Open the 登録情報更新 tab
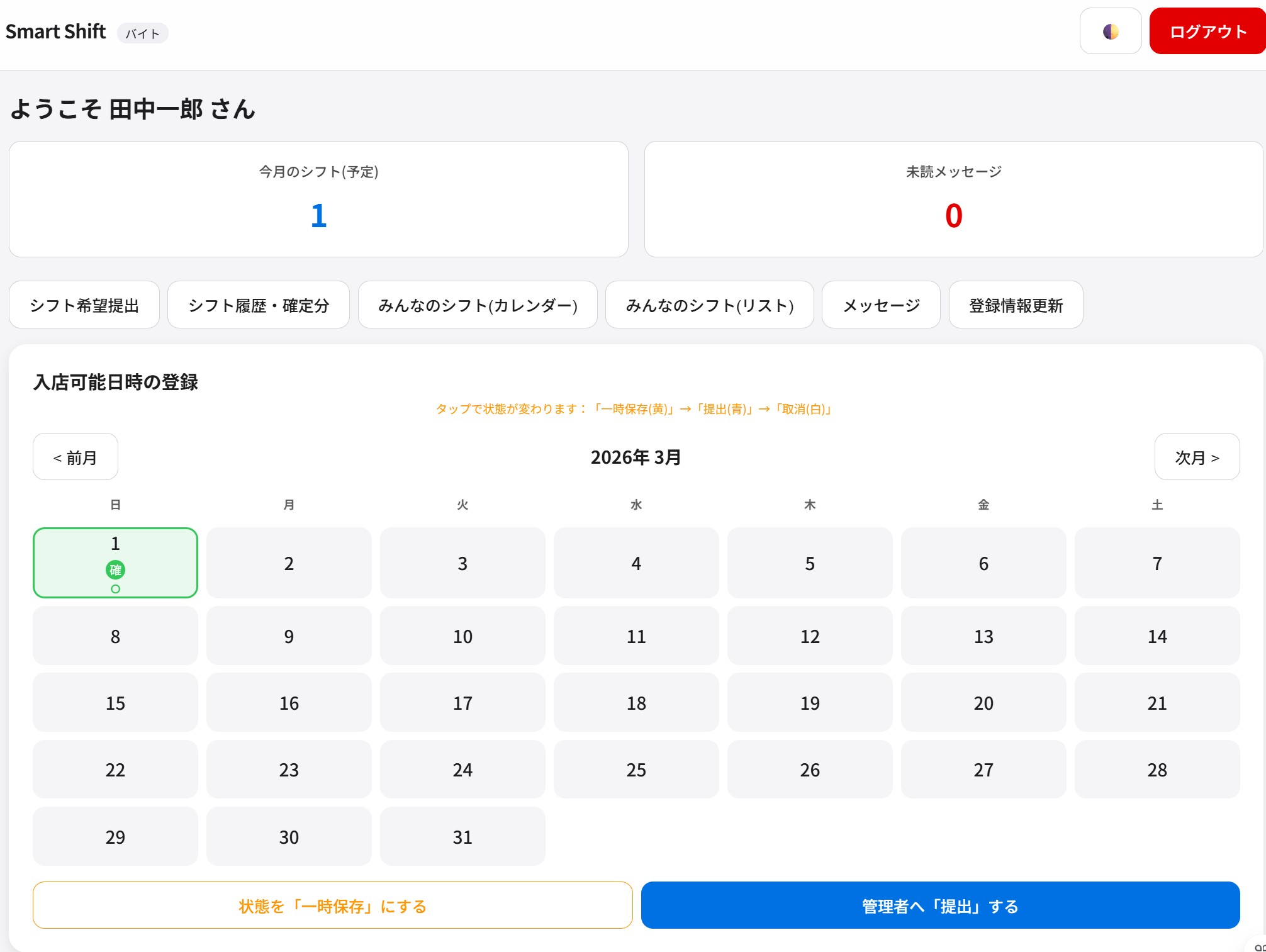 click(x=1016, y=305)
